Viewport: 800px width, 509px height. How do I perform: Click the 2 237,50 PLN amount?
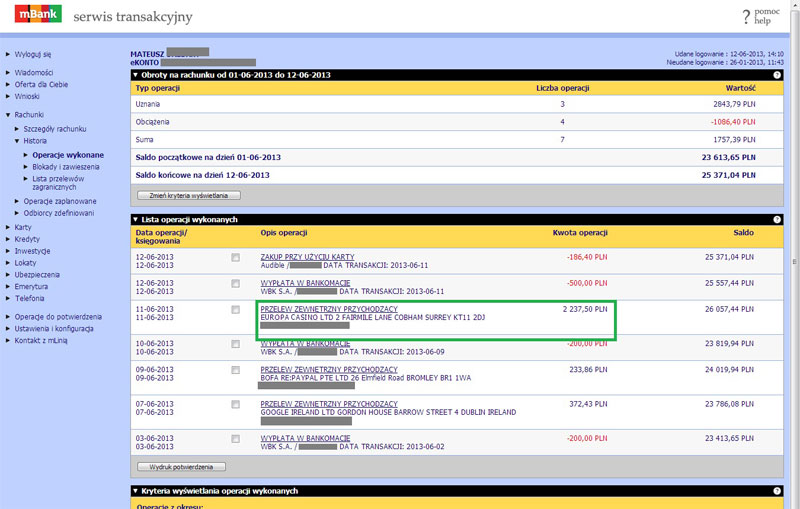tap(585, 309)
